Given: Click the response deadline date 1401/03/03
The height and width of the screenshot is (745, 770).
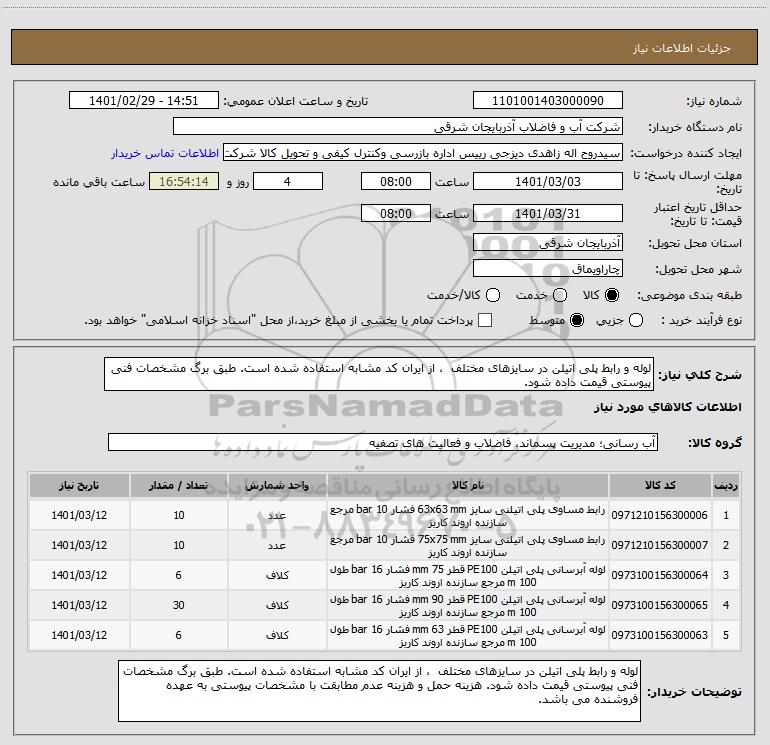Looking at the screenshot, I should pos(548,181).
